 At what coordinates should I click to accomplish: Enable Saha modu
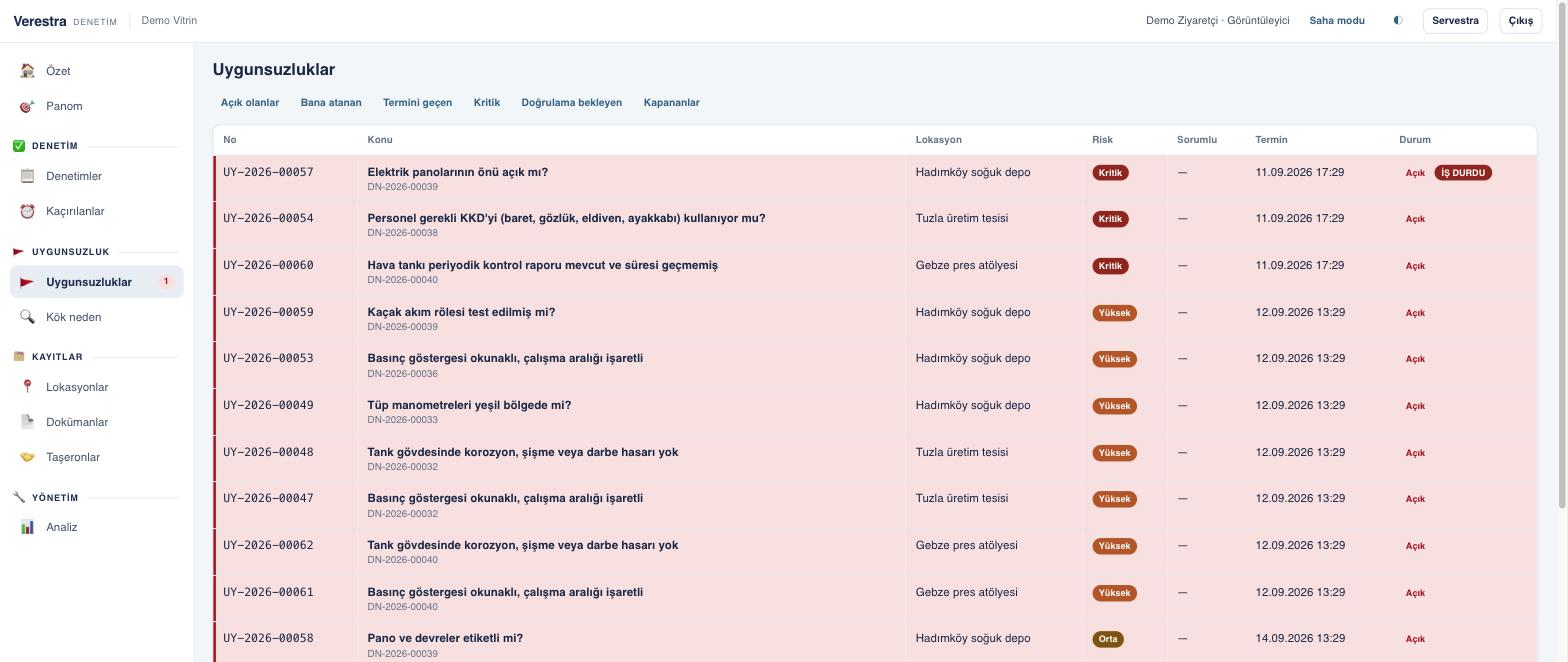pyautogui.click(x=1337, y=20)
